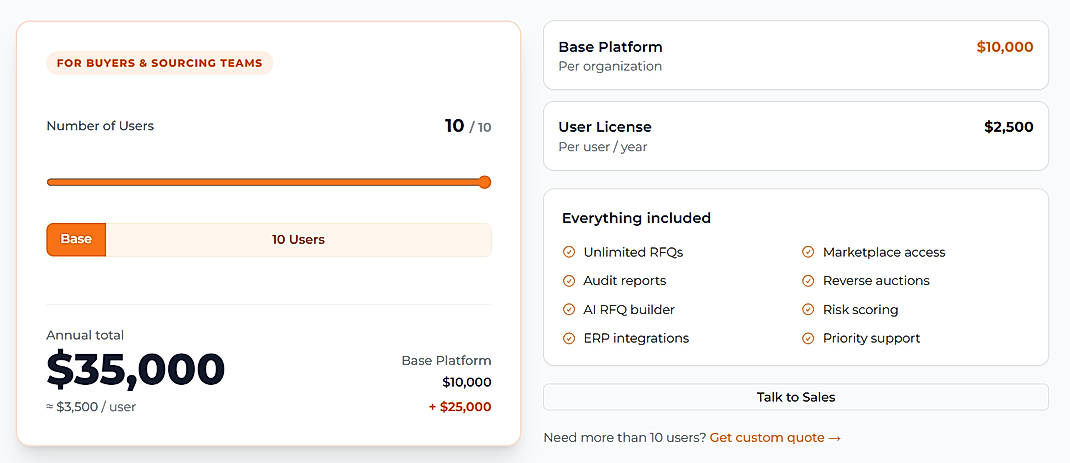Click the For Buyers & Sourcing Teams badge
The height and width of the screenshot is (463, 1070).
pyautogui.click(x=160, y=63)
